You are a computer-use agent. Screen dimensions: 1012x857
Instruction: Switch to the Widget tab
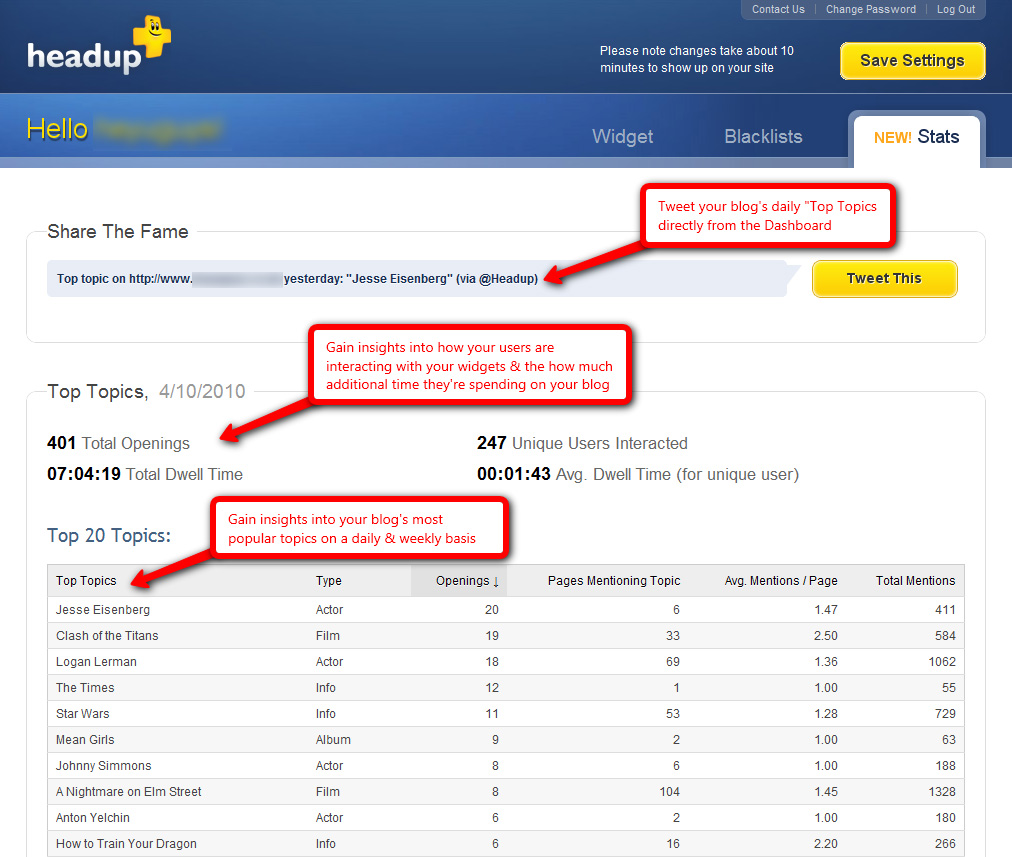coord(622,136)
